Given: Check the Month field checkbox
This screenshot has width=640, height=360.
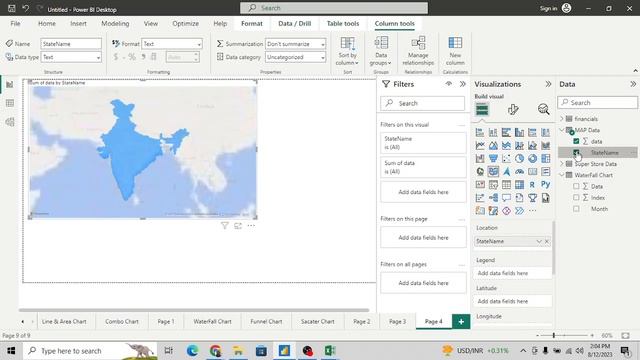Looking at the screenshot, I should (x=576, y=209).
